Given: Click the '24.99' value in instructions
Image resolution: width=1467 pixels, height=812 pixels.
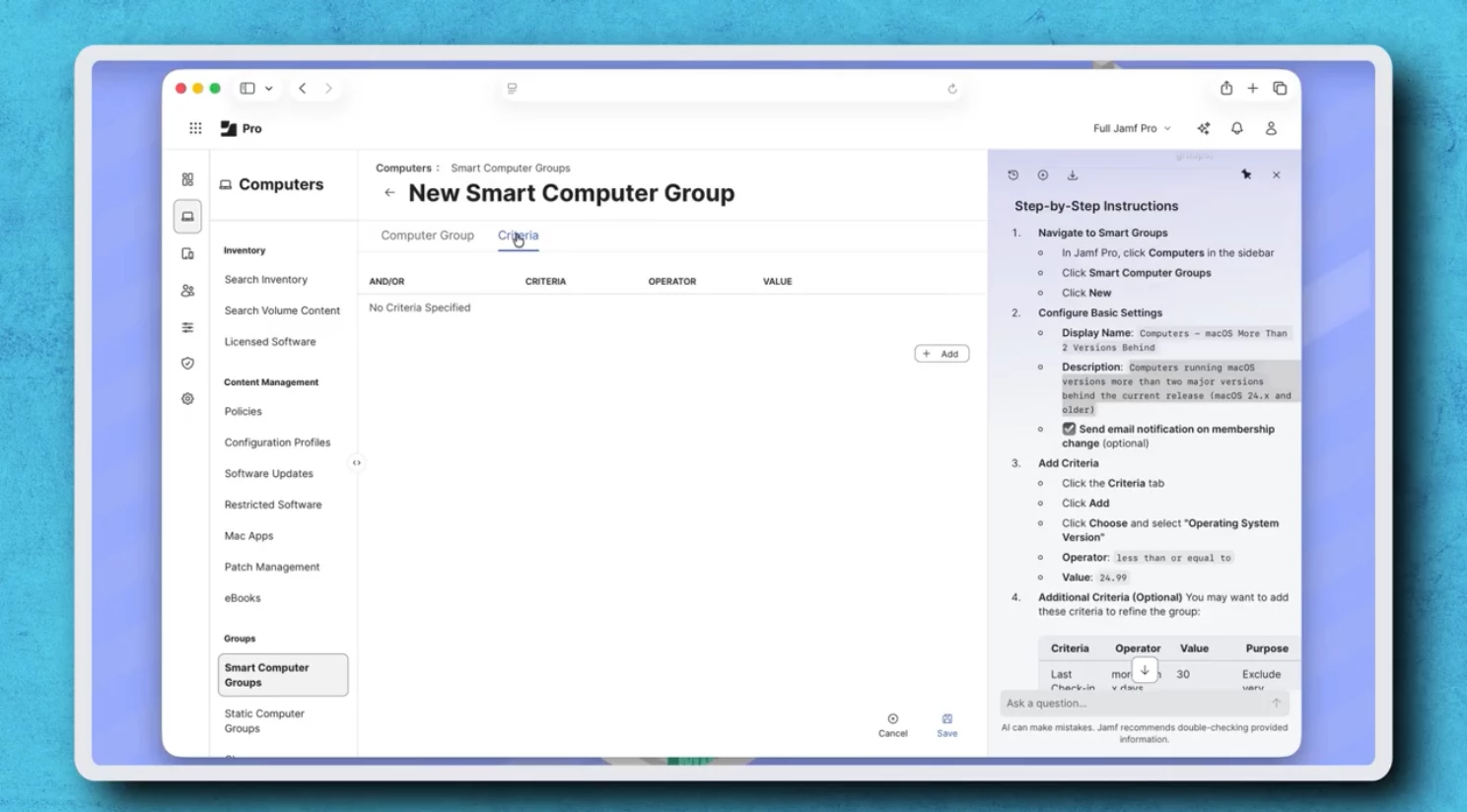Looking at the screenshot, I should point(1113,578).
